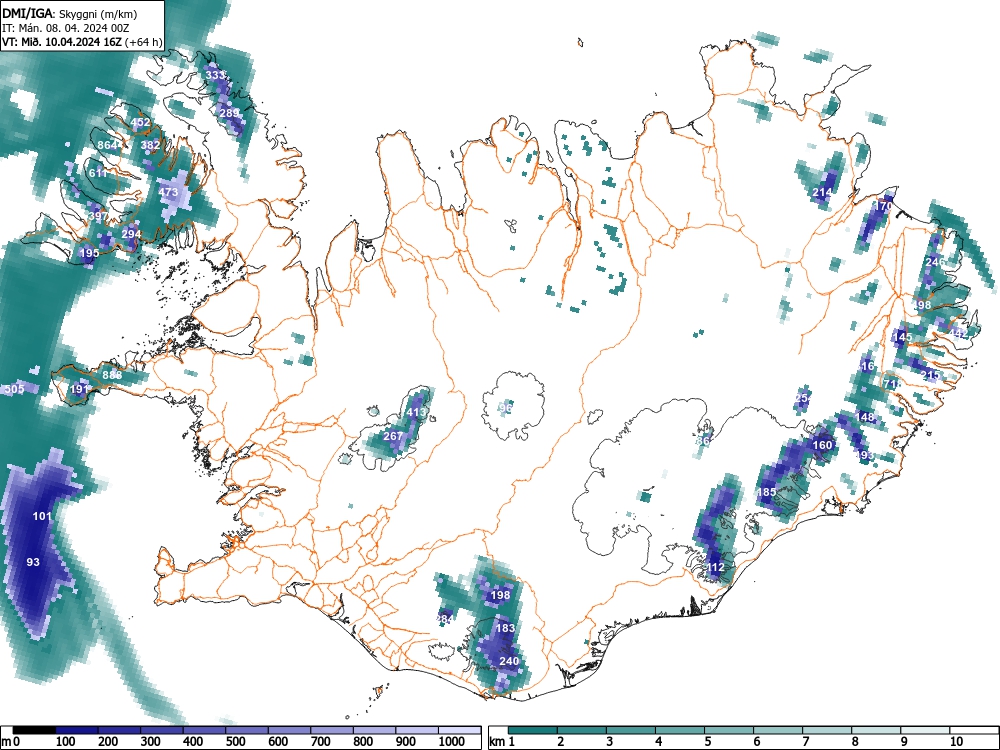This screenshot has height=750, width=1000.
Task: Click the 10 label on the km scale
Action: pos(955,742)
